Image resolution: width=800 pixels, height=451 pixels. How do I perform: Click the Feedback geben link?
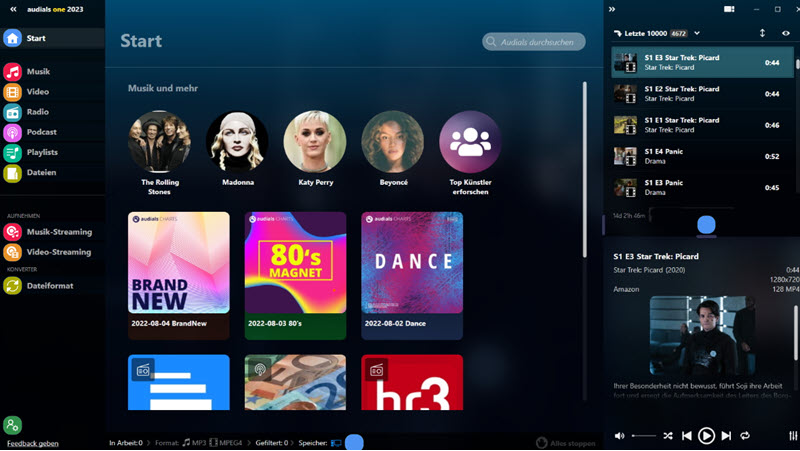(33, 443)
